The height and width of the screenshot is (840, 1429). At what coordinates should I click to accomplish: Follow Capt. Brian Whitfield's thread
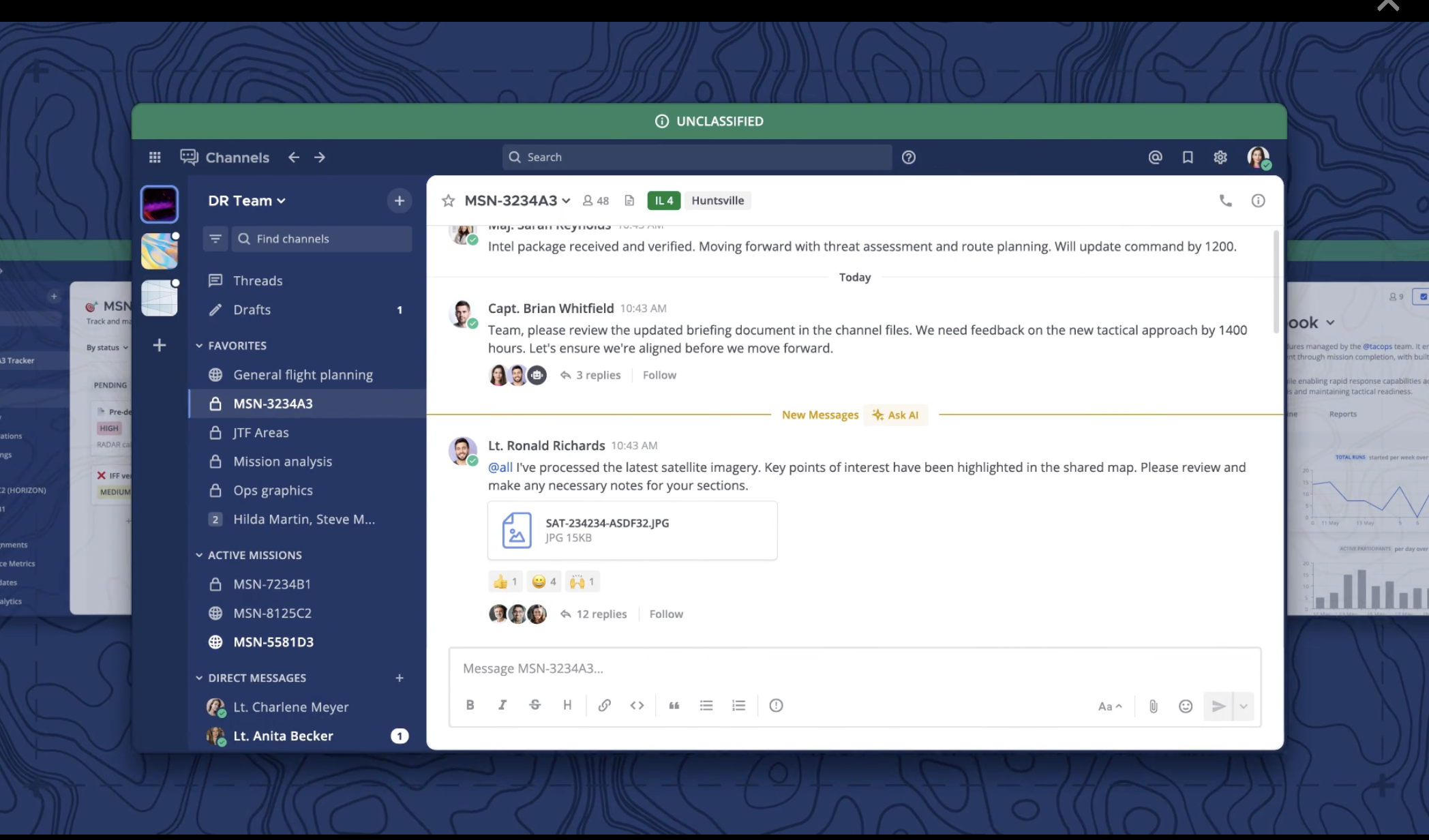tap(659, 375)
